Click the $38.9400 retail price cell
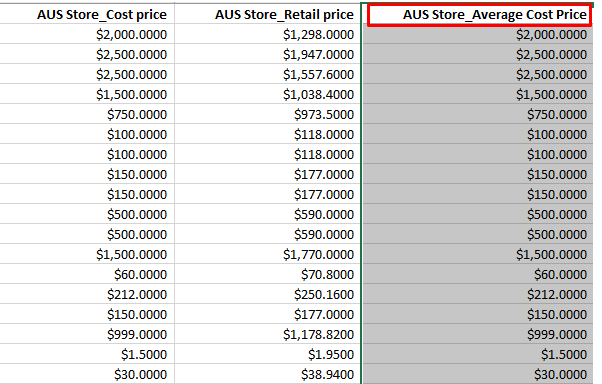The height and width of the screenshot is (384, 602). tap(268, 374)
